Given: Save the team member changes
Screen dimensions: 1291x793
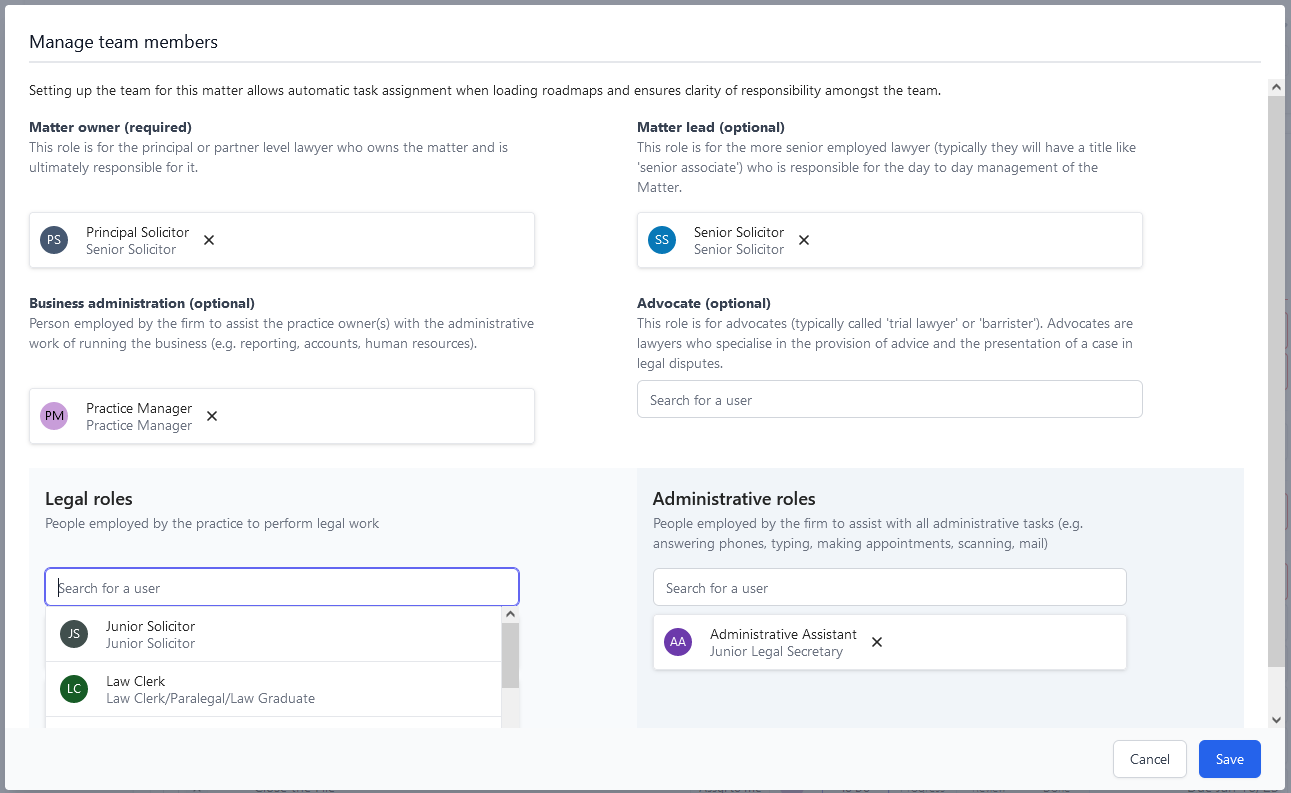Looking at the screenshot, I should 1229,759.
